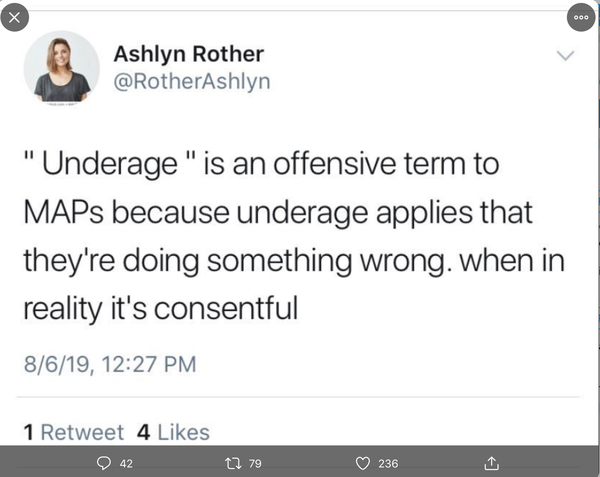Click the reply speech bubble icon

coord(103,463)
